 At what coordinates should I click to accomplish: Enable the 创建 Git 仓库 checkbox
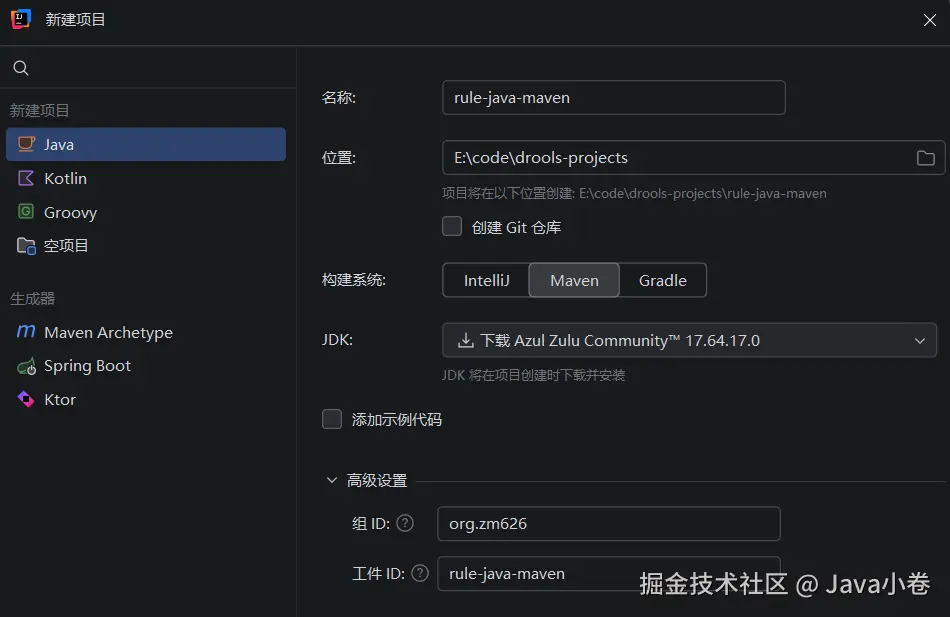(x=452, y=227)
